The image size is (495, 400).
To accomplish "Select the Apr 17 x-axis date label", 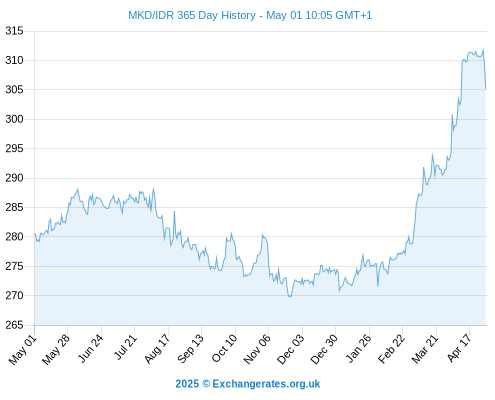I will tap(459, 348).
